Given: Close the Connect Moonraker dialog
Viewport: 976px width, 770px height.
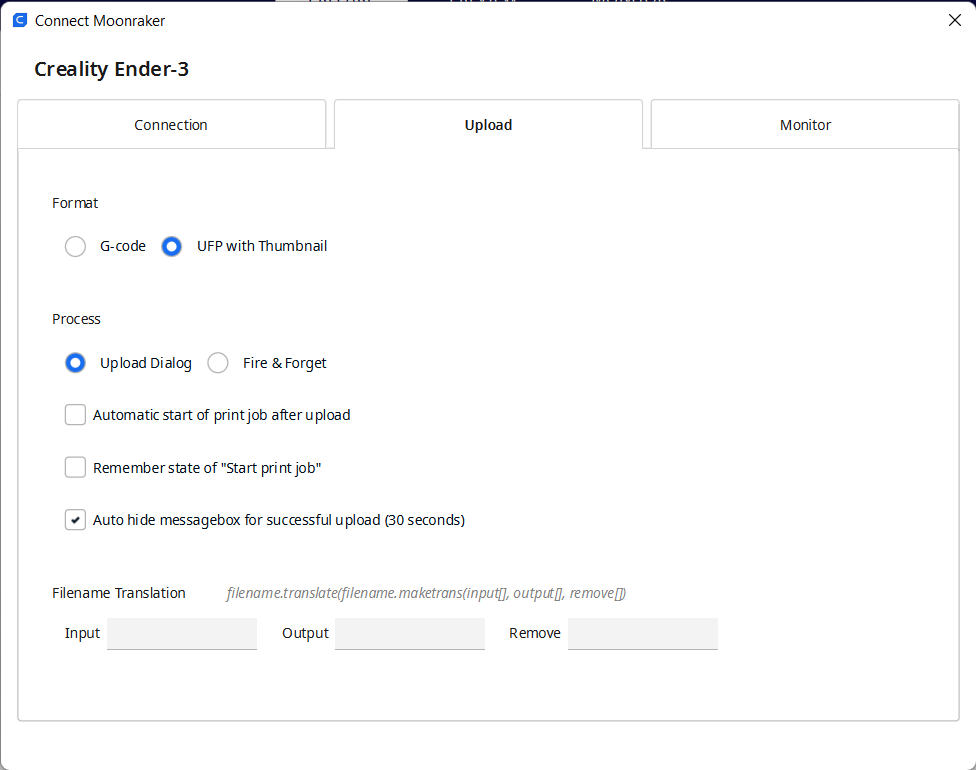Looking at the screenshot, I should pyautogui.click(x=954, y=21).
